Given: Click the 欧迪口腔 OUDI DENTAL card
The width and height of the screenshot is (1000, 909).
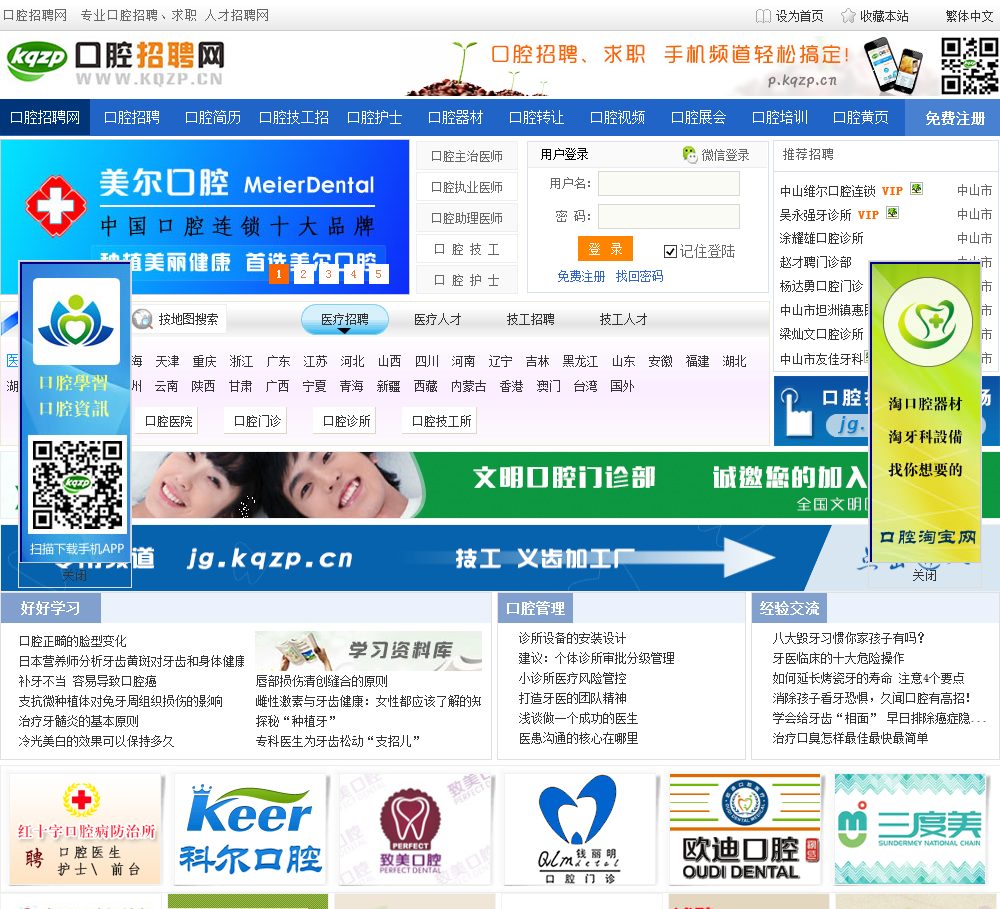Looking at the screenshot, I should [x=745, y=829].
